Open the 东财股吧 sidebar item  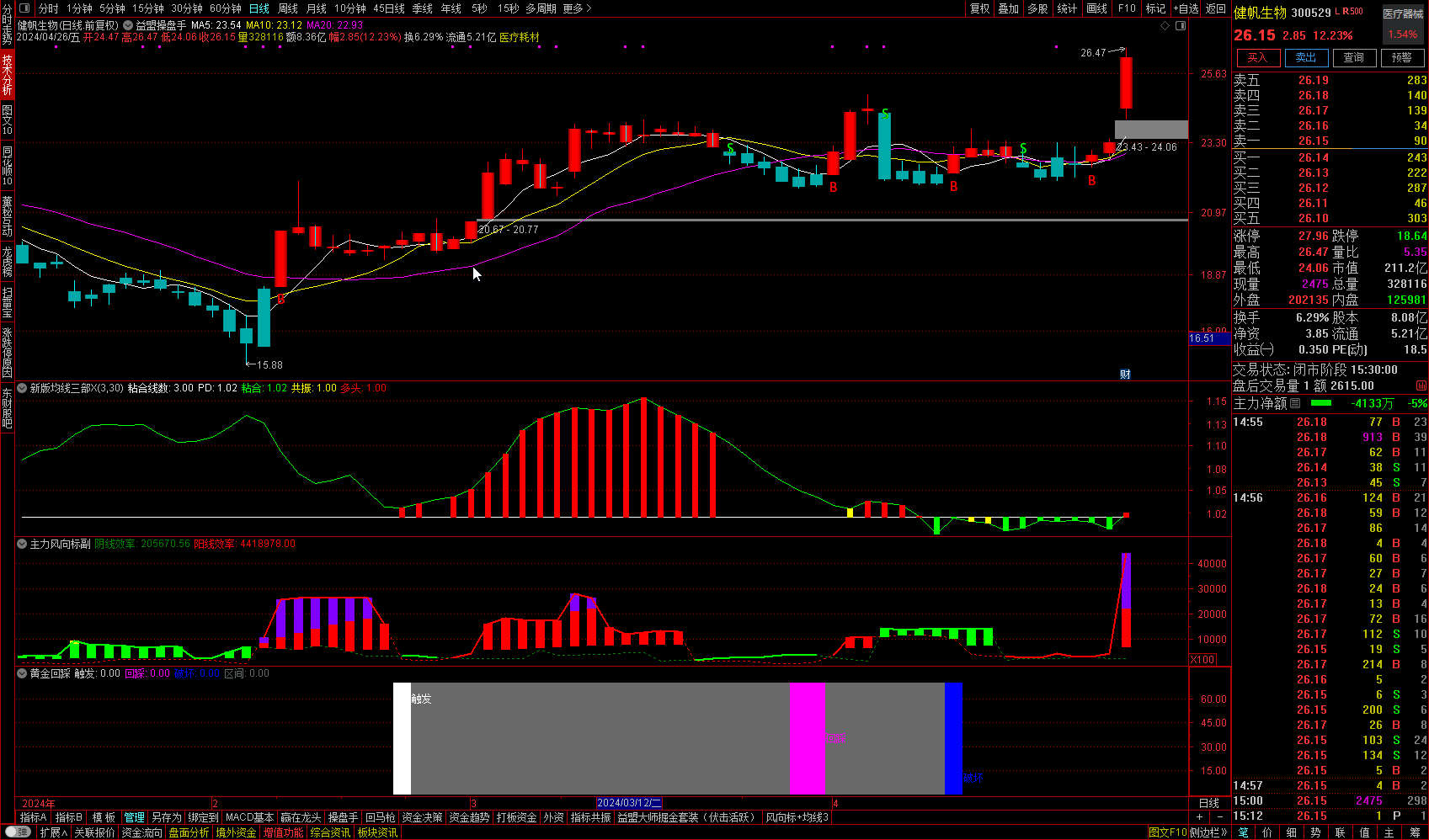(x=7, y=407)
